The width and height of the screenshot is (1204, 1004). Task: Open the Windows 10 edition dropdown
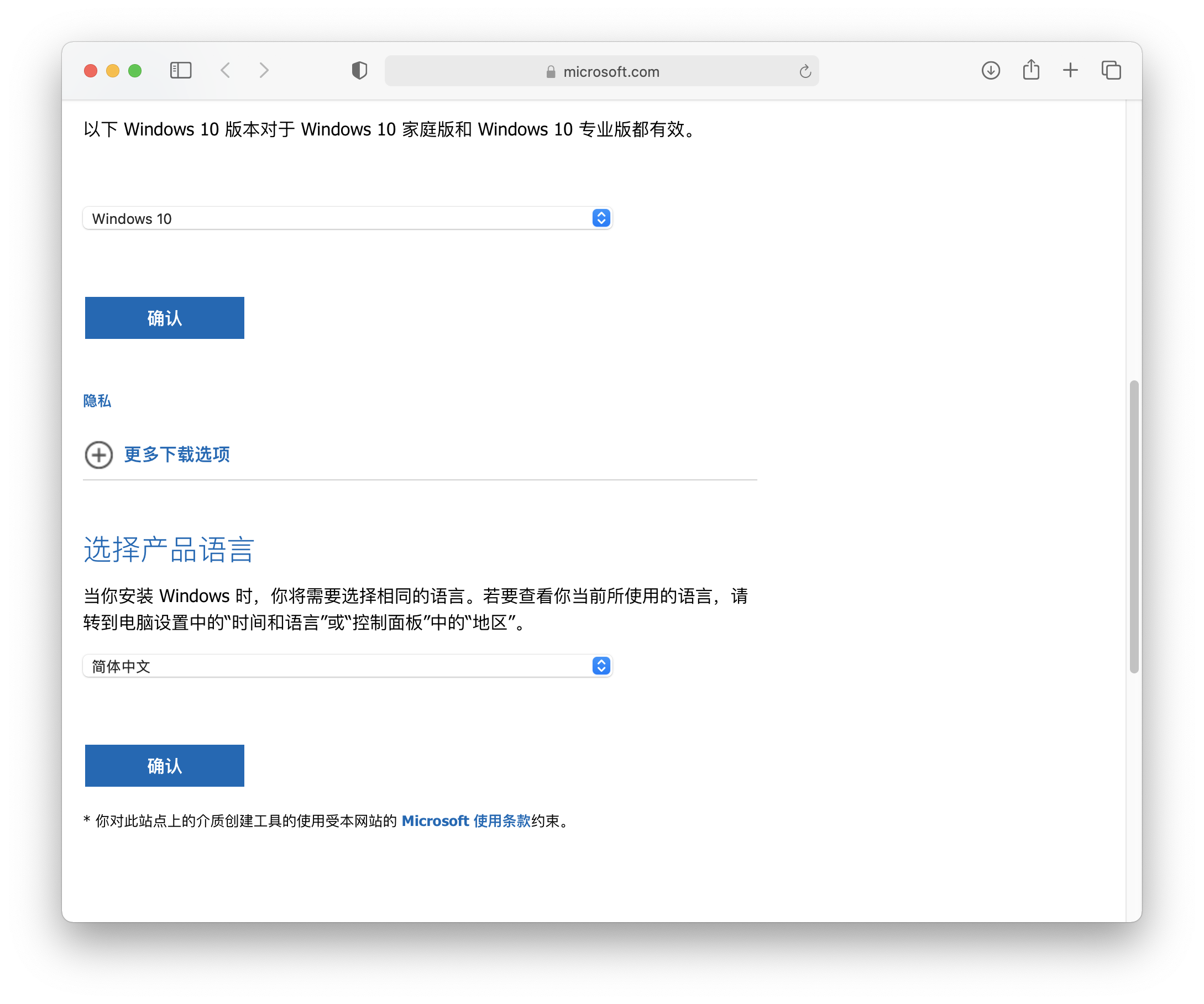pyautogui.click(x=348, y=218)
